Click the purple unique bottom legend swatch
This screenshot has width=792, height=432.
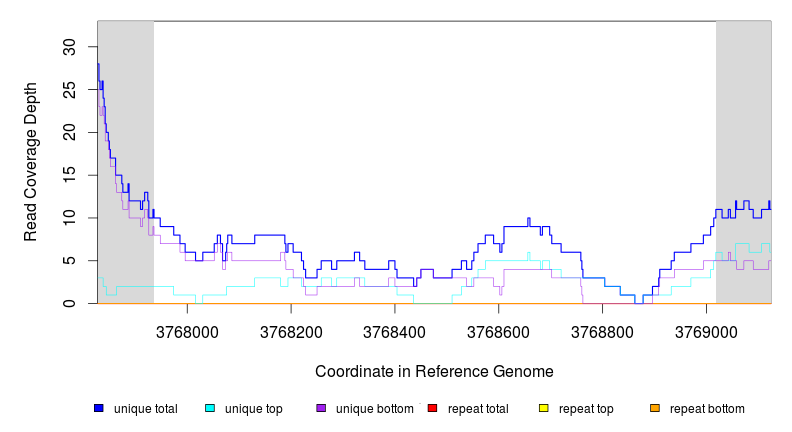321,408
